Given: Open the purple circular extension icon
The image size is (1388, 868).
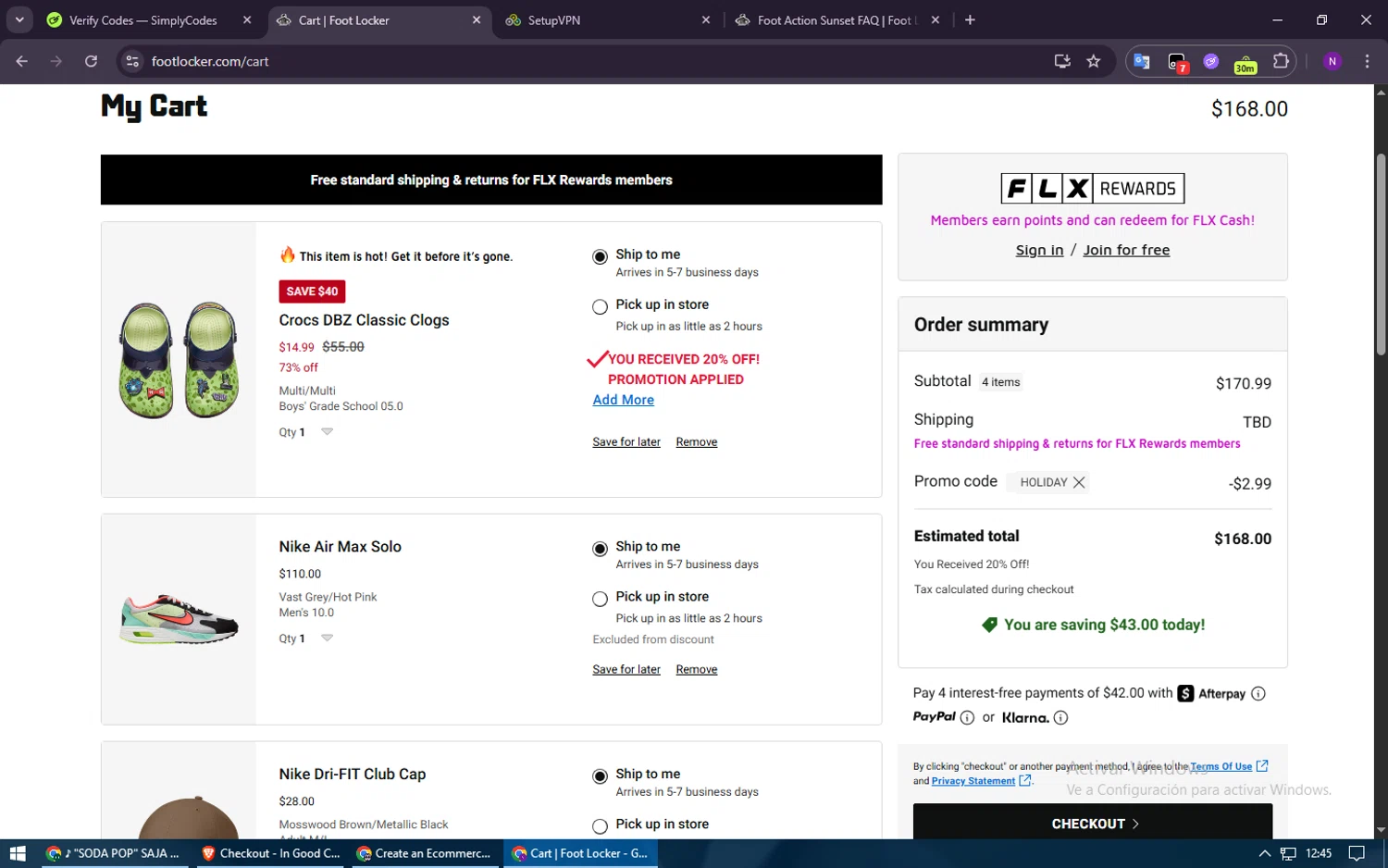Looking at the screenshot, I should 1211,61.
